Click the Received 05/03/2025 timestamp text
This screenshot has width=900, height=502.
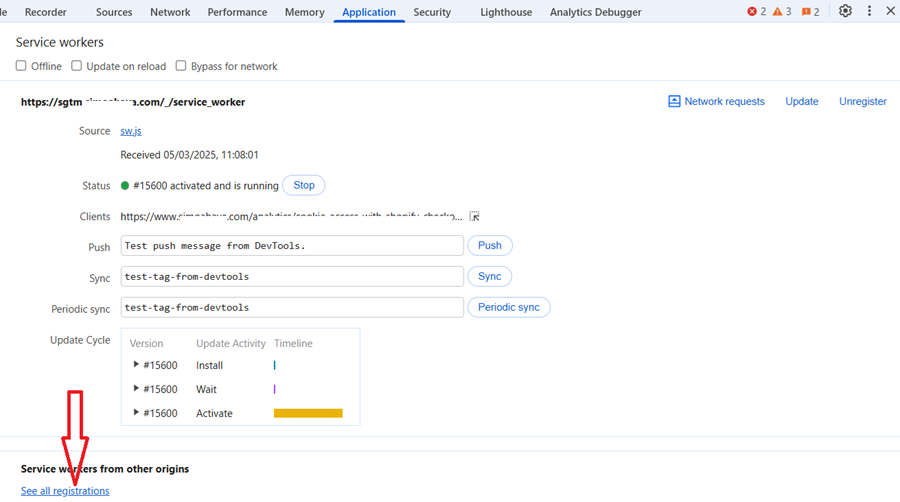(x=189, y=155)
